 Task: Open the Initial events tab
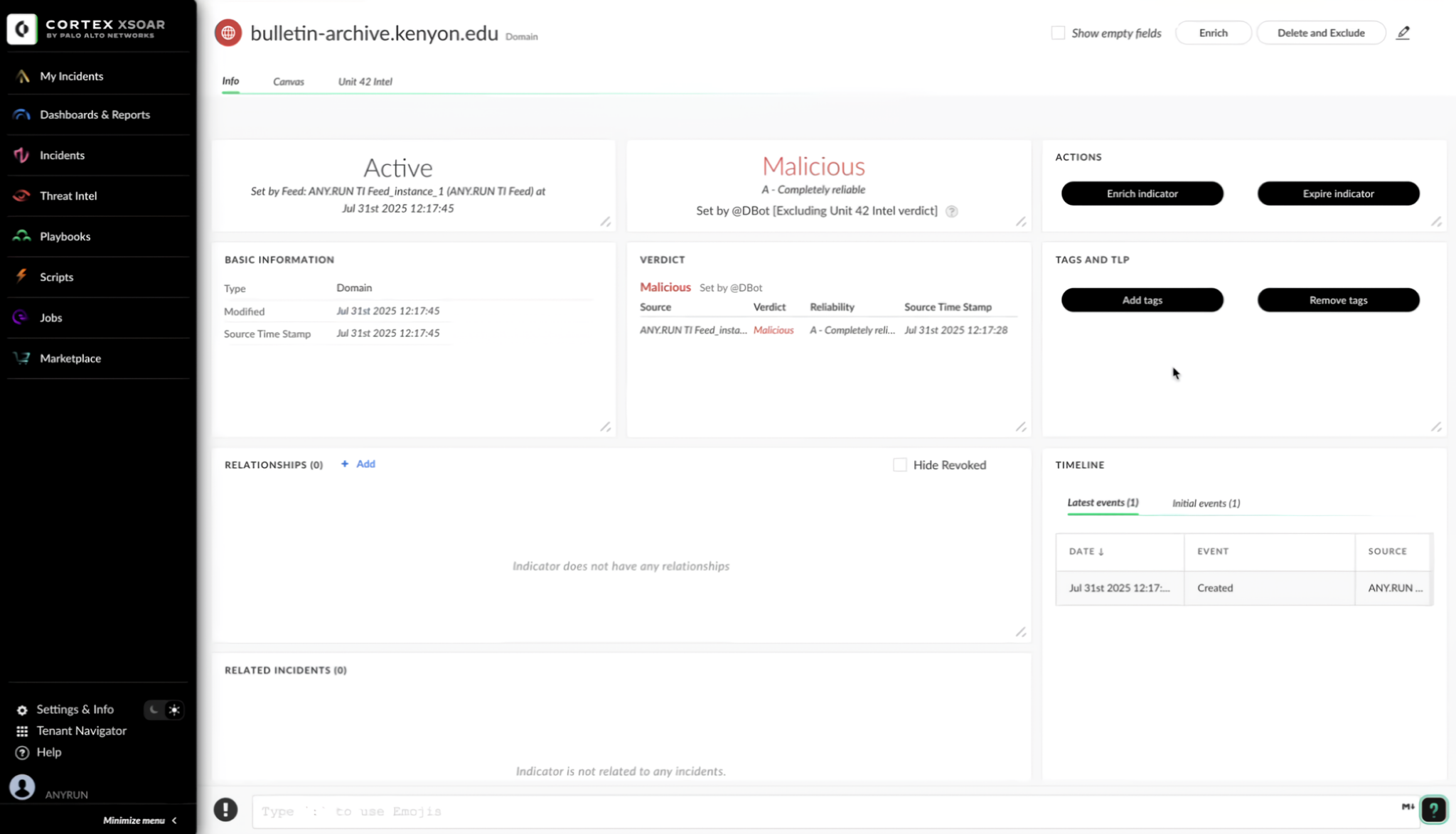tap(1206, 503)
